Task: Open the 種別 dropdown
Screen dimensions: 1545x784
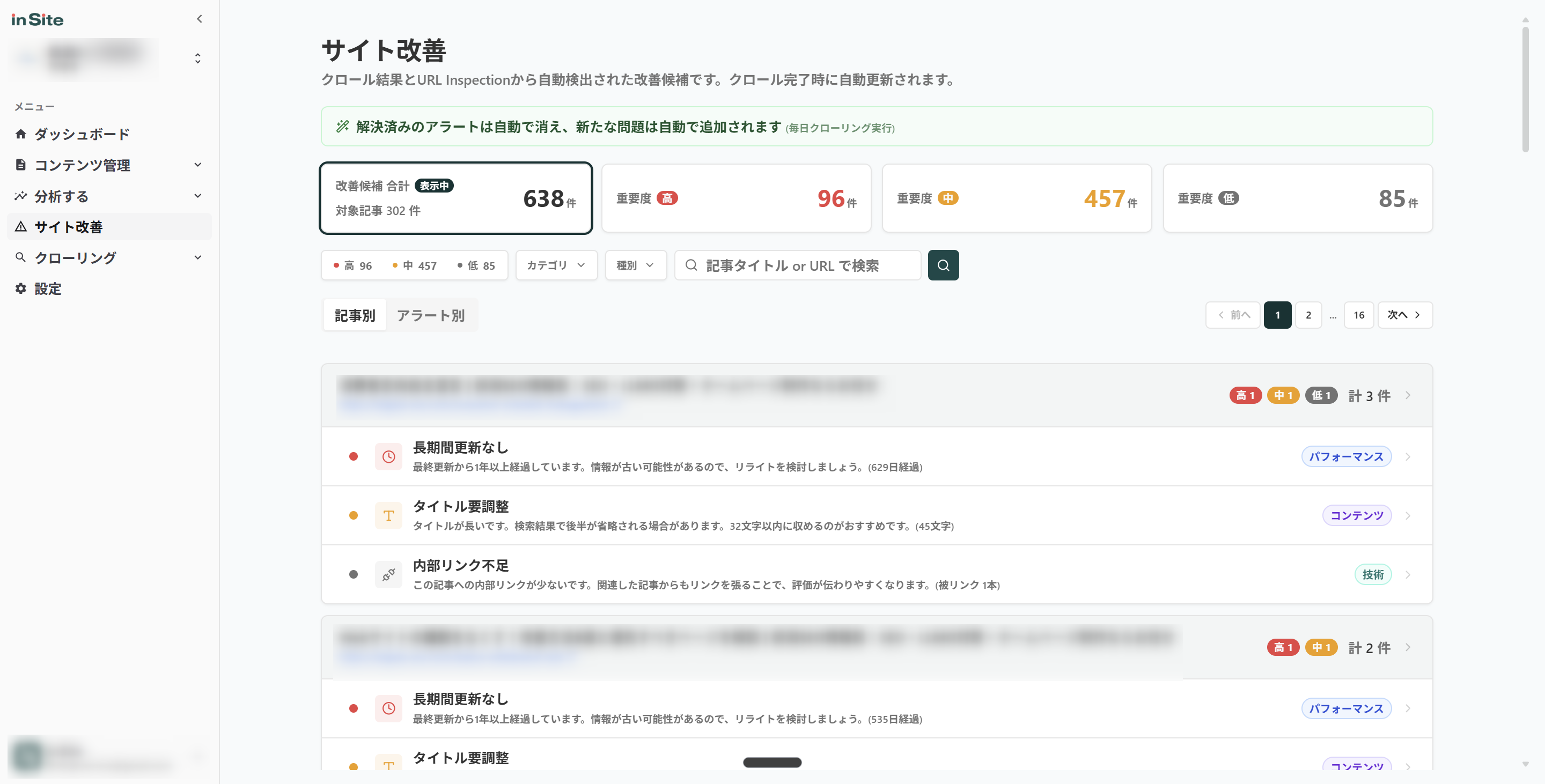Action: (635, 265)
